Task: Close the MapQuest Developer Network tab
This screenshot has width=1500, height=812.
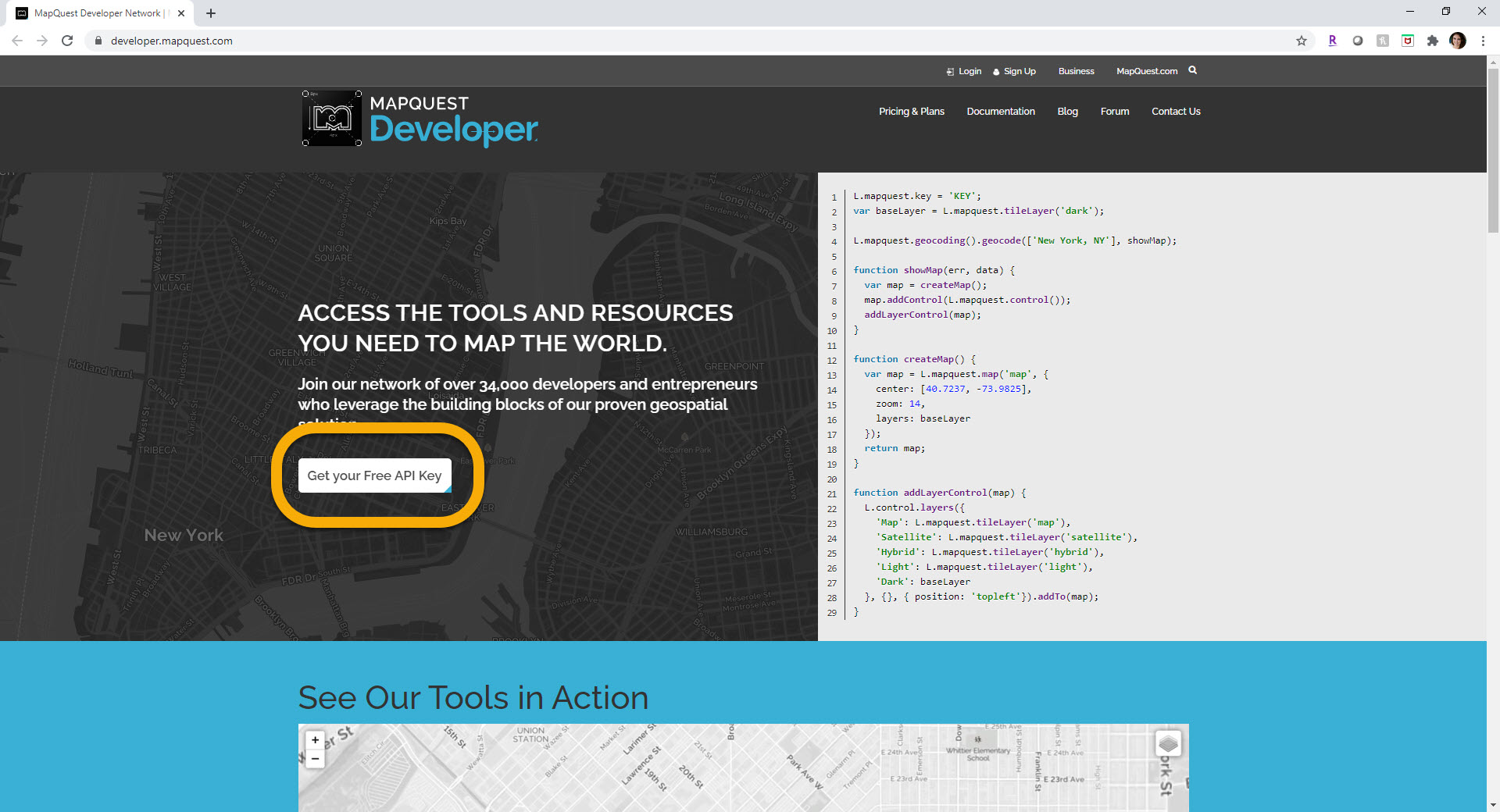Action: [181, 13]
